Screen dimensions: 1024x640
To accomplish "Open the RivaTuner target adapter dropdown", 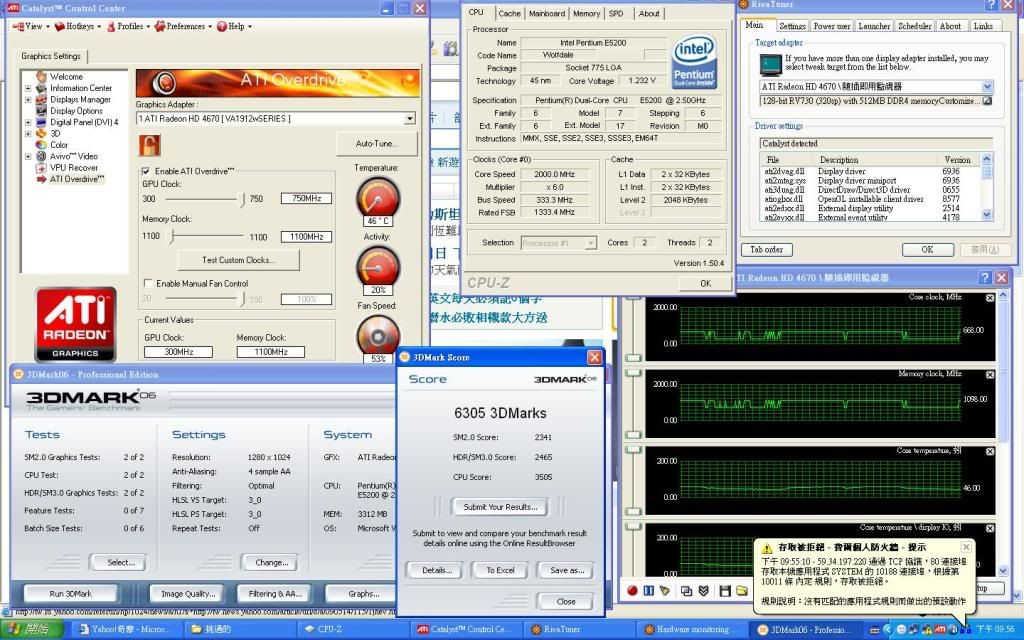I will [987, 86].
